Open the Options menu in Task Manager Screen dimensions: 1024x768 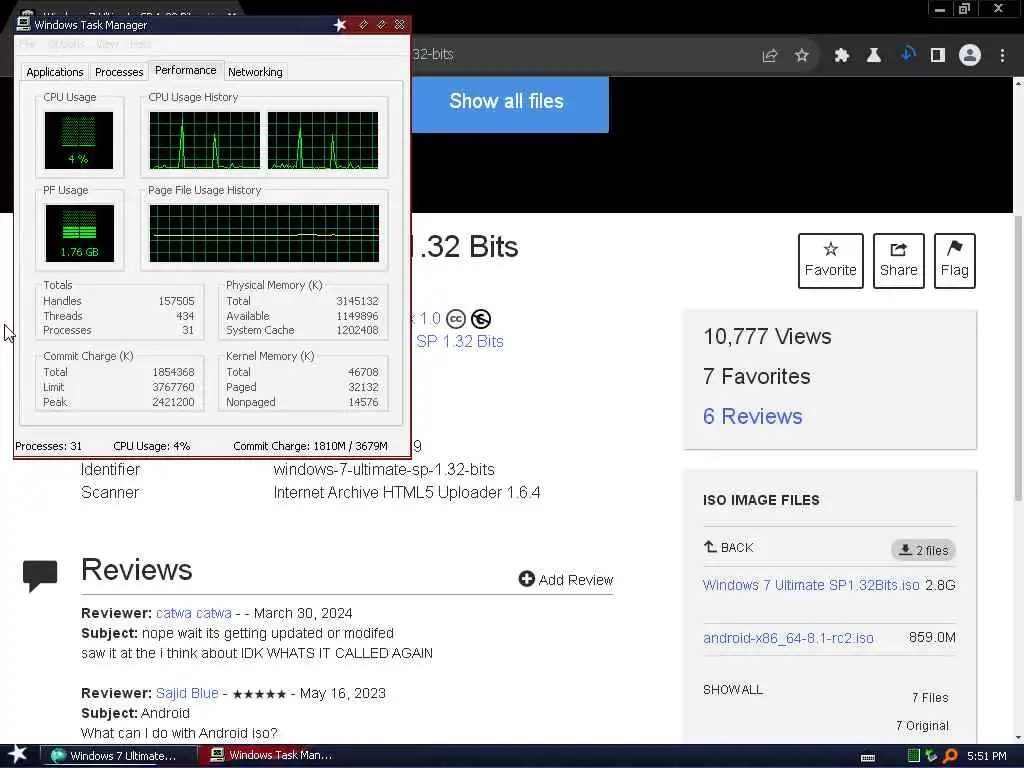pos(66,44)
